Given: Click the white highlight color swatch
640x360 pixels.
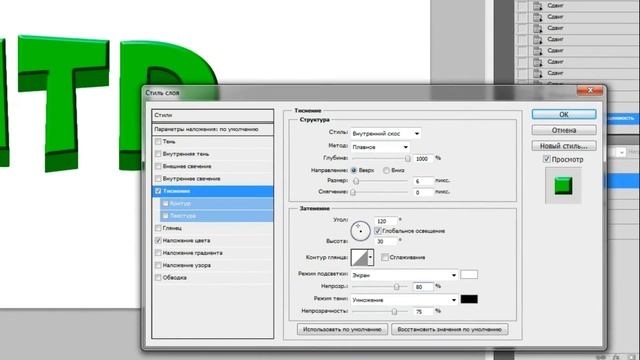Looking at the screenshot, I should [x=469, y=275].
